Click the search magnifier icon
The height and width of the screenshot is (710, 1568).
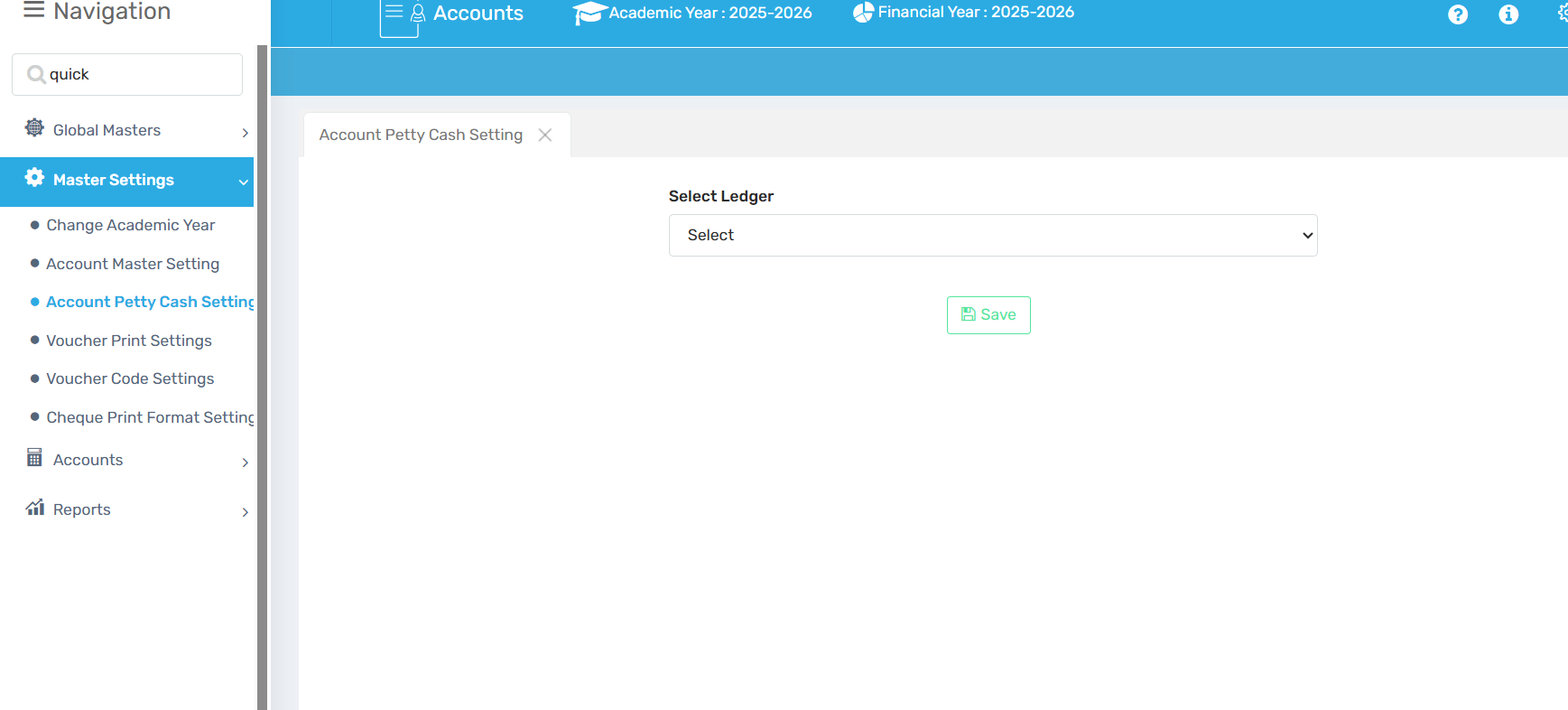36,74
